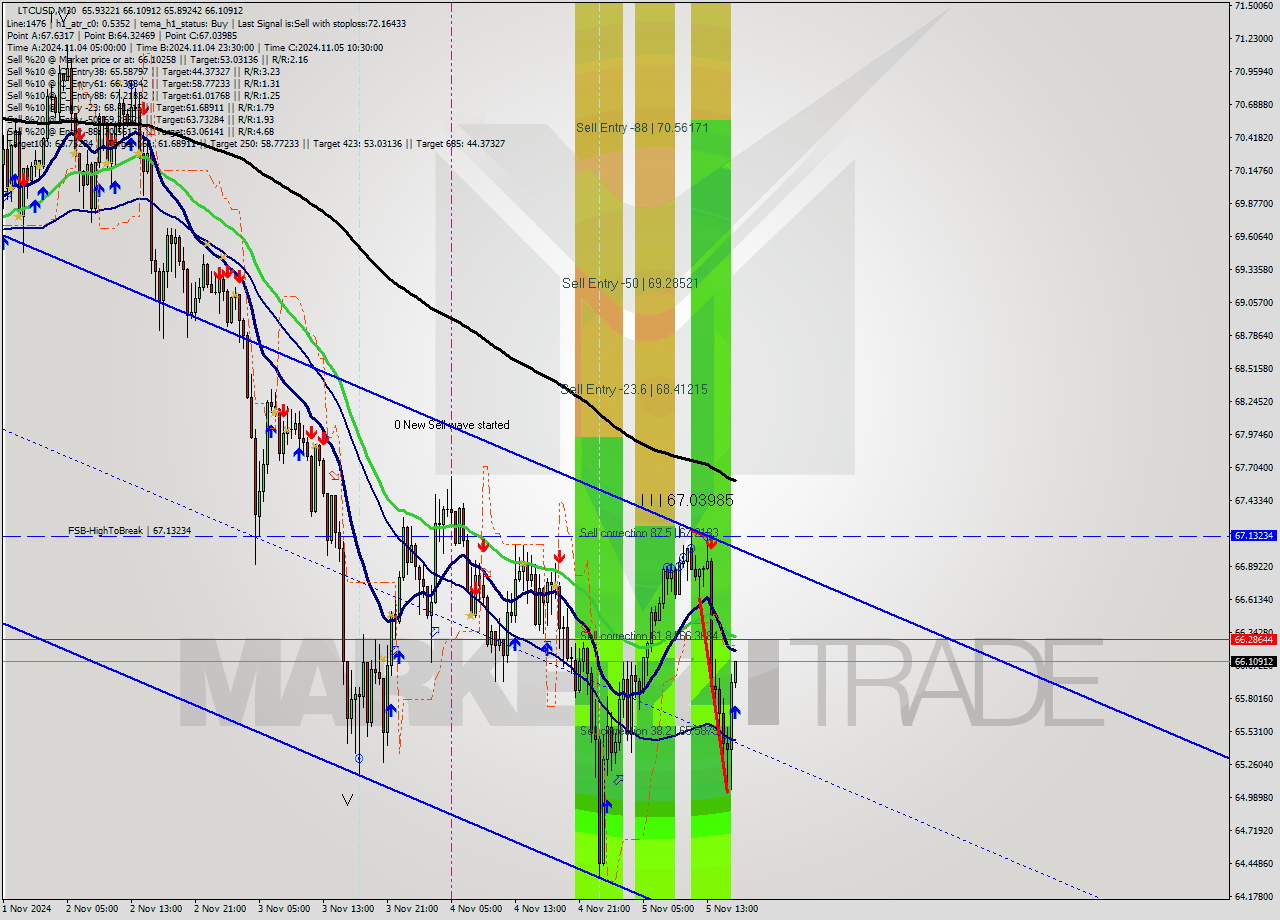Image resolution: width=1280 pixels, height=920 pixels.
Task: Click the '0 New Sell wave started' annotation
Action: pos(451,425)
